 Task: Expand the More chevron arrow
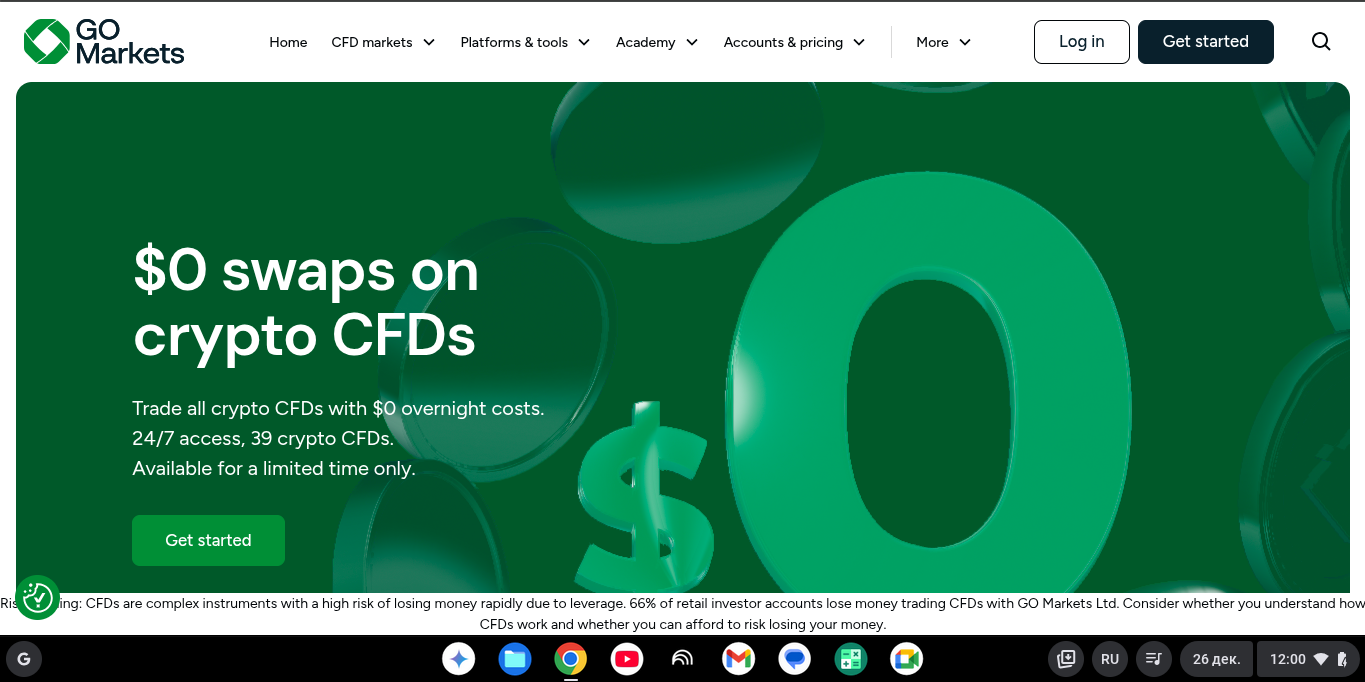click(x=964, y=42)
